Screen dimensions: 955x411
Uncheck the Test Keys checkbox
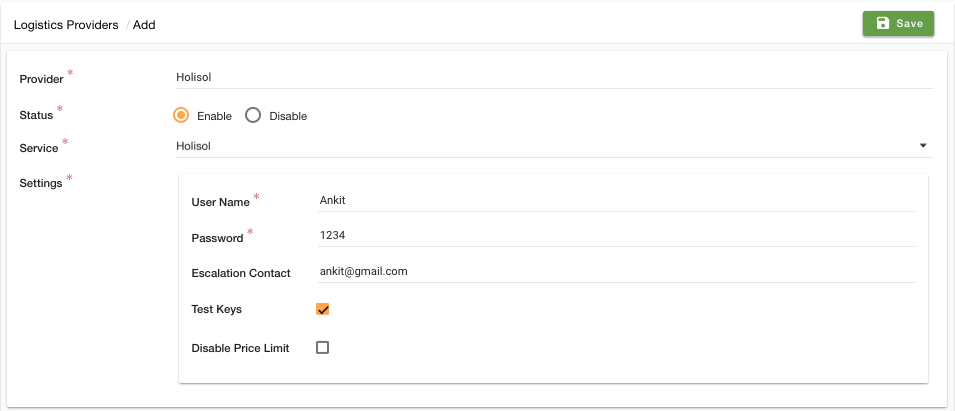click(x=322, y=309)
